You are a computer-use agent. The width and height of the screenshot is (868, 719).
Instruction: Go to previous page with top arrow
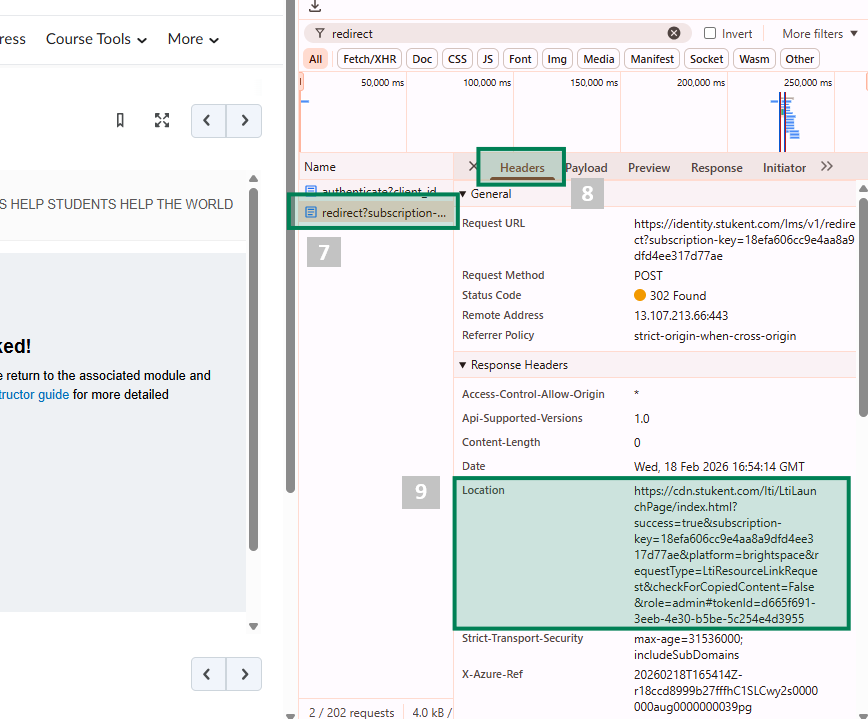[x=208, y=121]
